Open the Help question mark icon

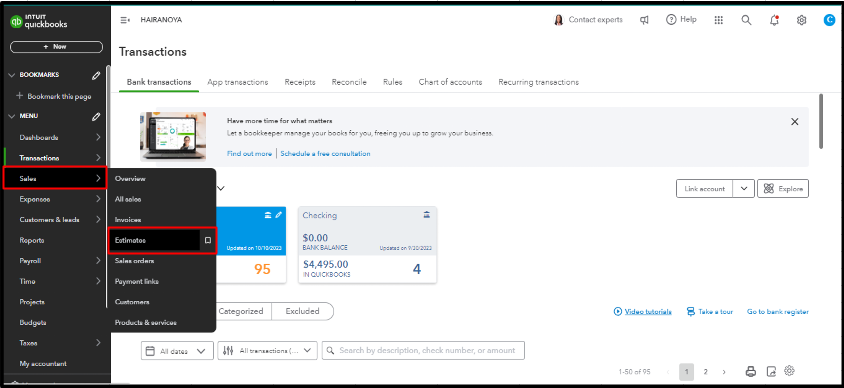pyautogui.click(x=671, y=20)
